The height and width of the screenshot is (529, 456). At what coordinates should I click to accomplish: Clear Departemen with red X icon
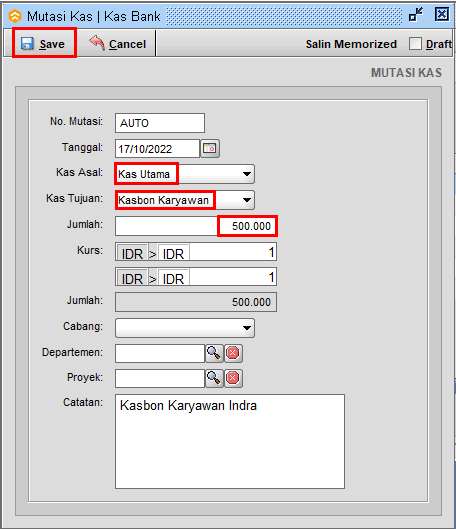click(x=233, y=353)
